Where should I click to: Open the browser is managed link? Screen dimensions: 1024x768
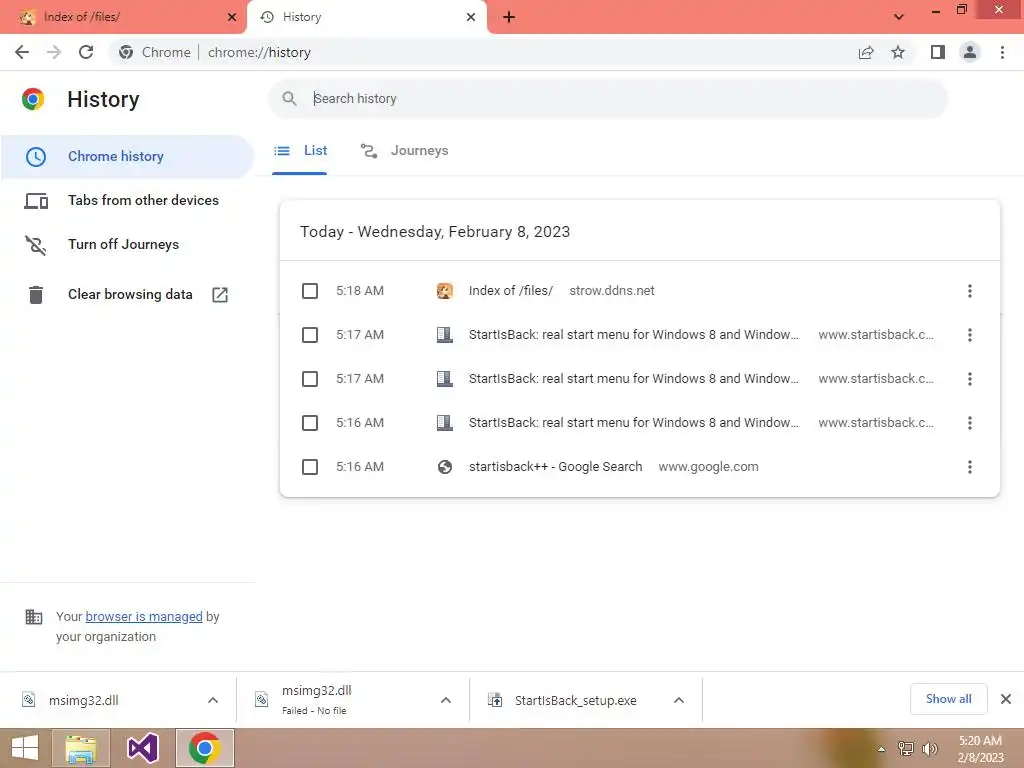coord(144,616)
